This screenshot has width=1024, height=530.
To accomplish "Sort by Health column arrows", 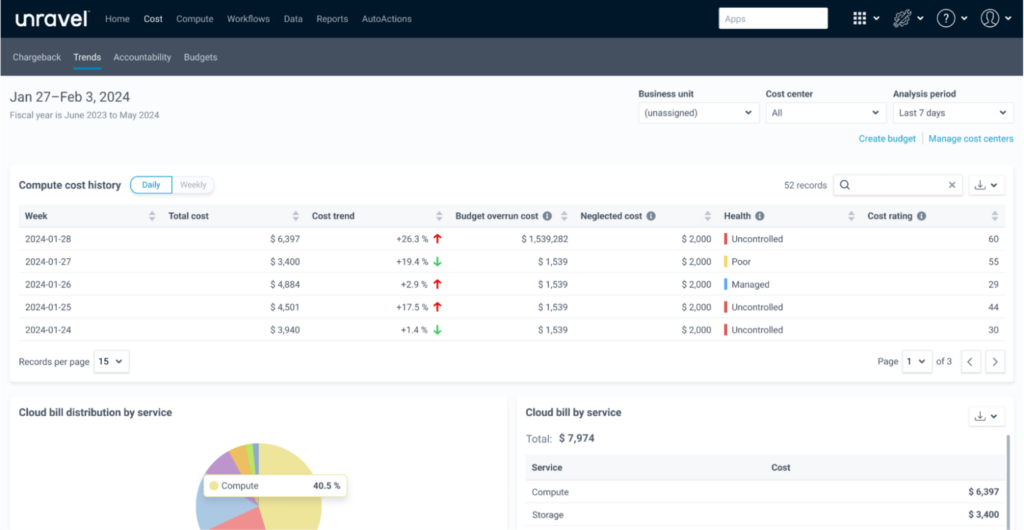I will coord(852,216).
